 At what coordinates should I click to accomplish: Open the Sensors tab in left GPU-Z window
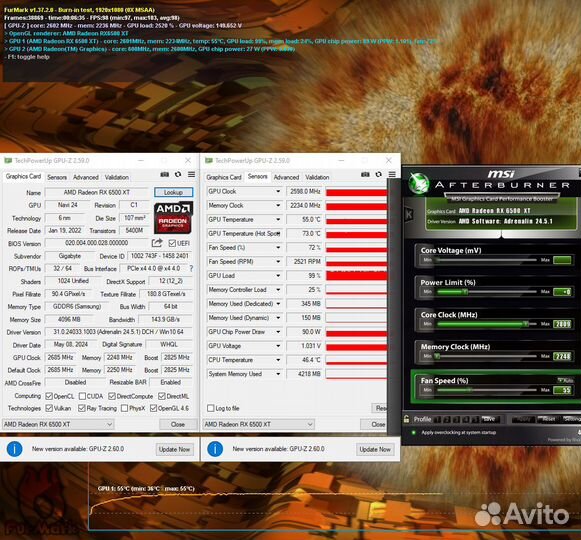point(57,177)
